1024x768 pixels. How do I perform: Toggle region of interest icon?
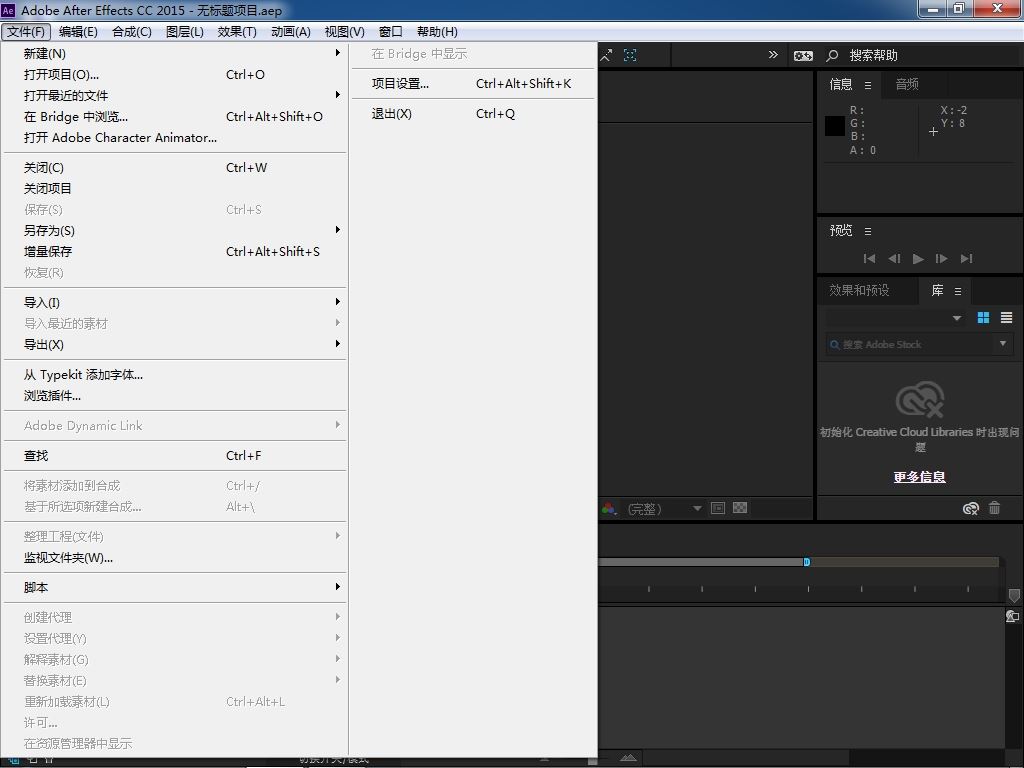pos(718,508)
